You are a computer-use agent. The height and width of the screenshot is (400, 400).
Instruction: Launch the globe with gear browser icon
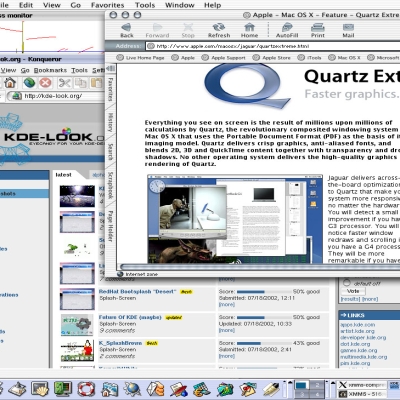coord(133,389)
